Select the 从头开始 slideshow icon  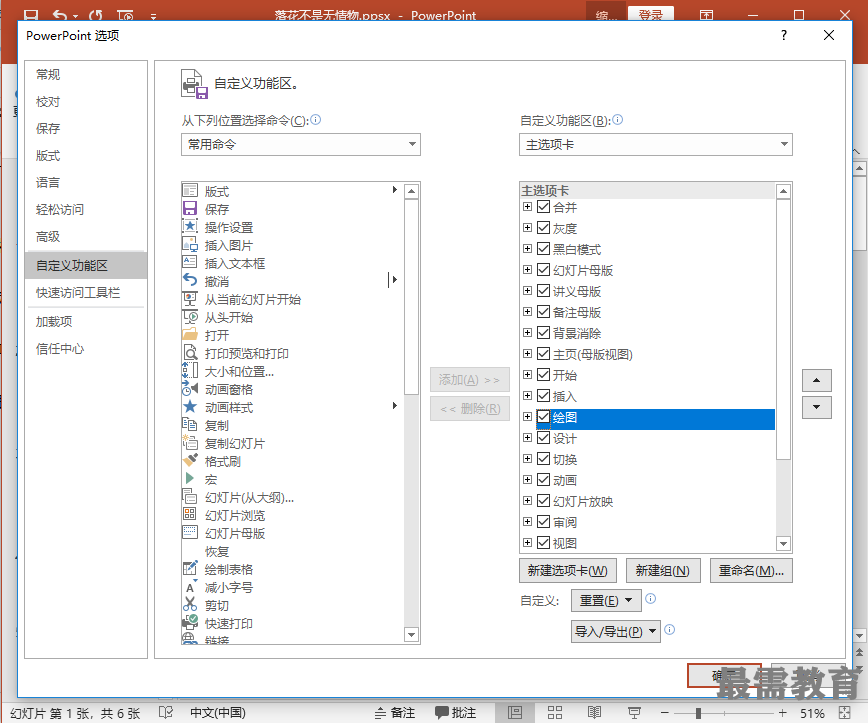tap(190, 317)
